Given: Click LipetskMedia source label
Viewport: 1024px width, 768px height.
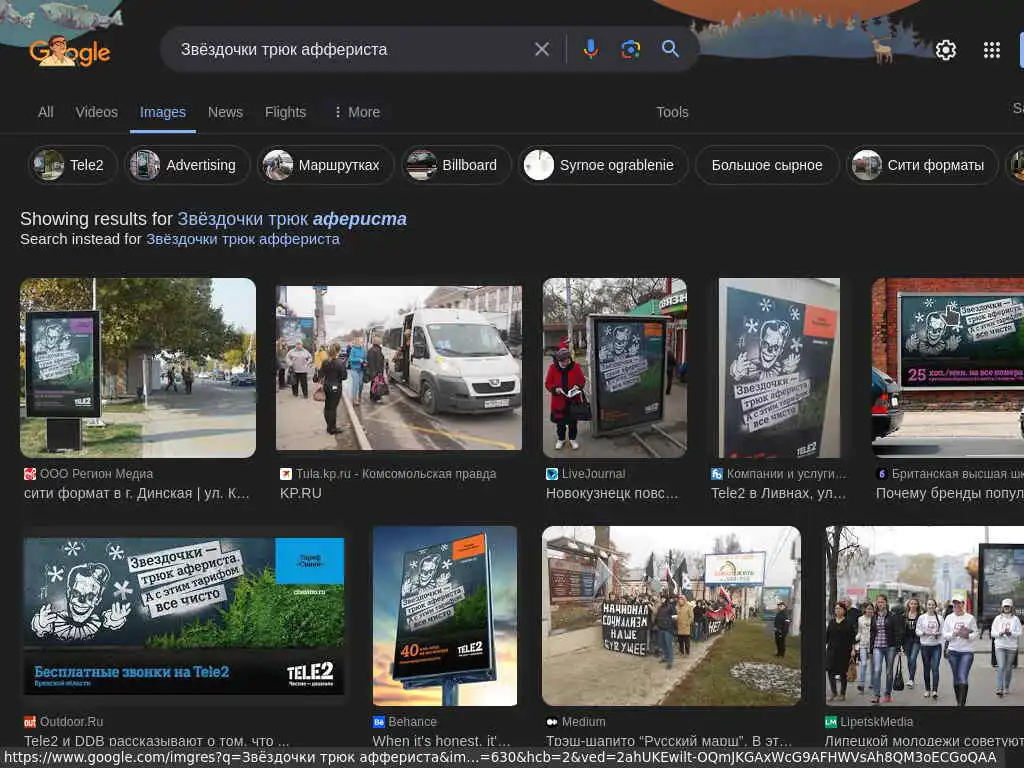Looking at the screenshot, I should [x=876, y=722].
